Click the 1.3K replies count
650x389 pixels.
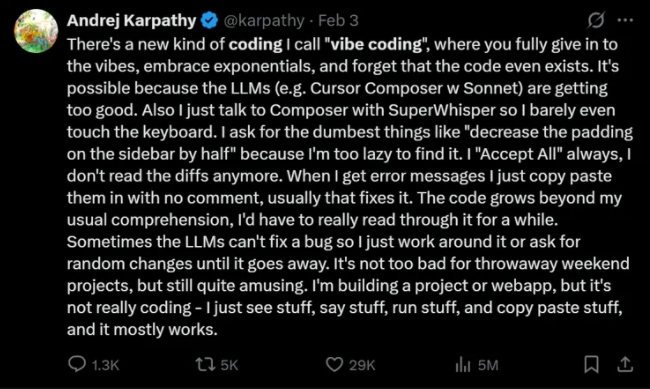[105, 365]
